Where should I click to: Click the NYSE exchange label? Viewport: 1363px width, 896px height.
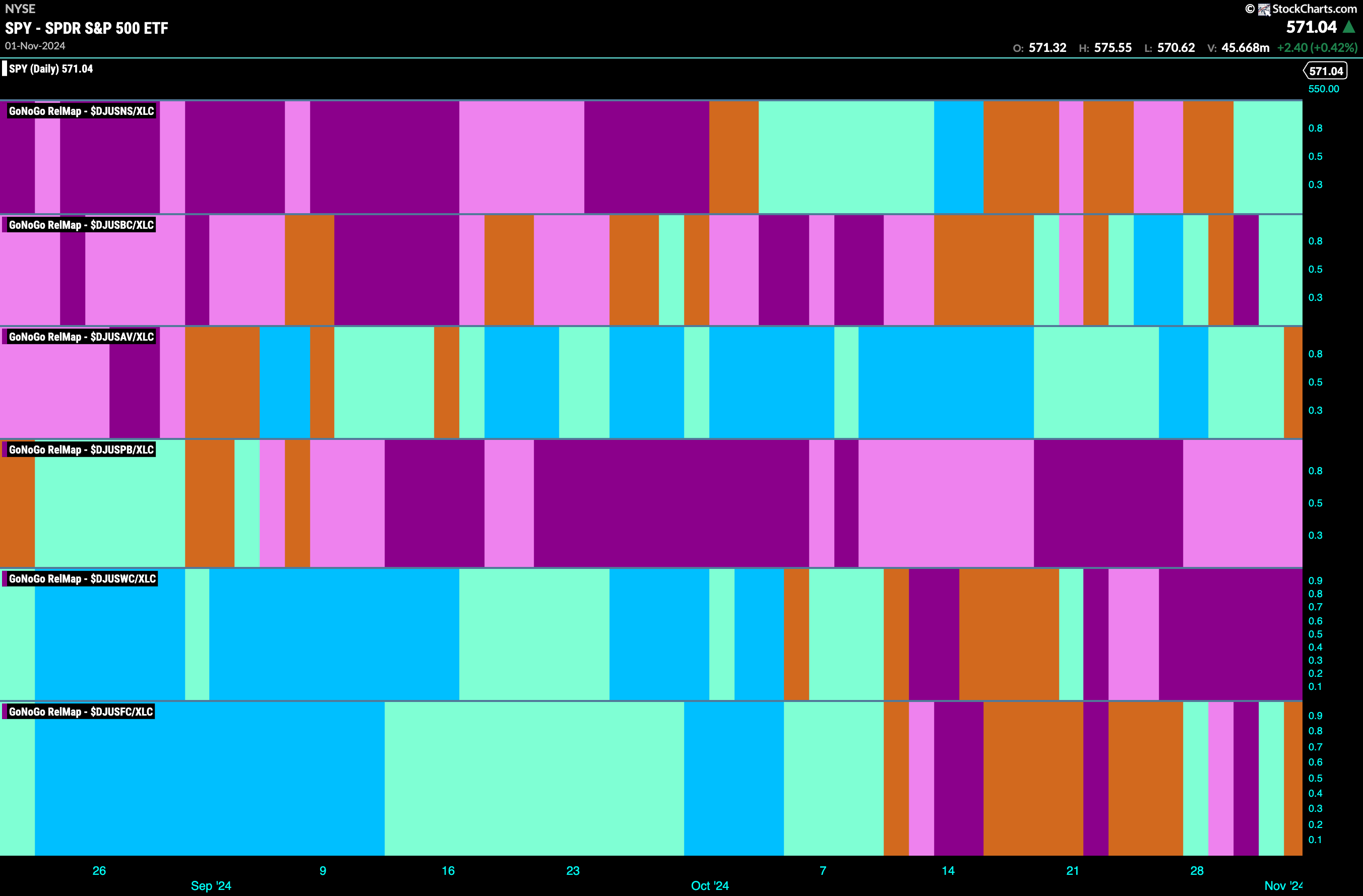[x=20, y=9]
